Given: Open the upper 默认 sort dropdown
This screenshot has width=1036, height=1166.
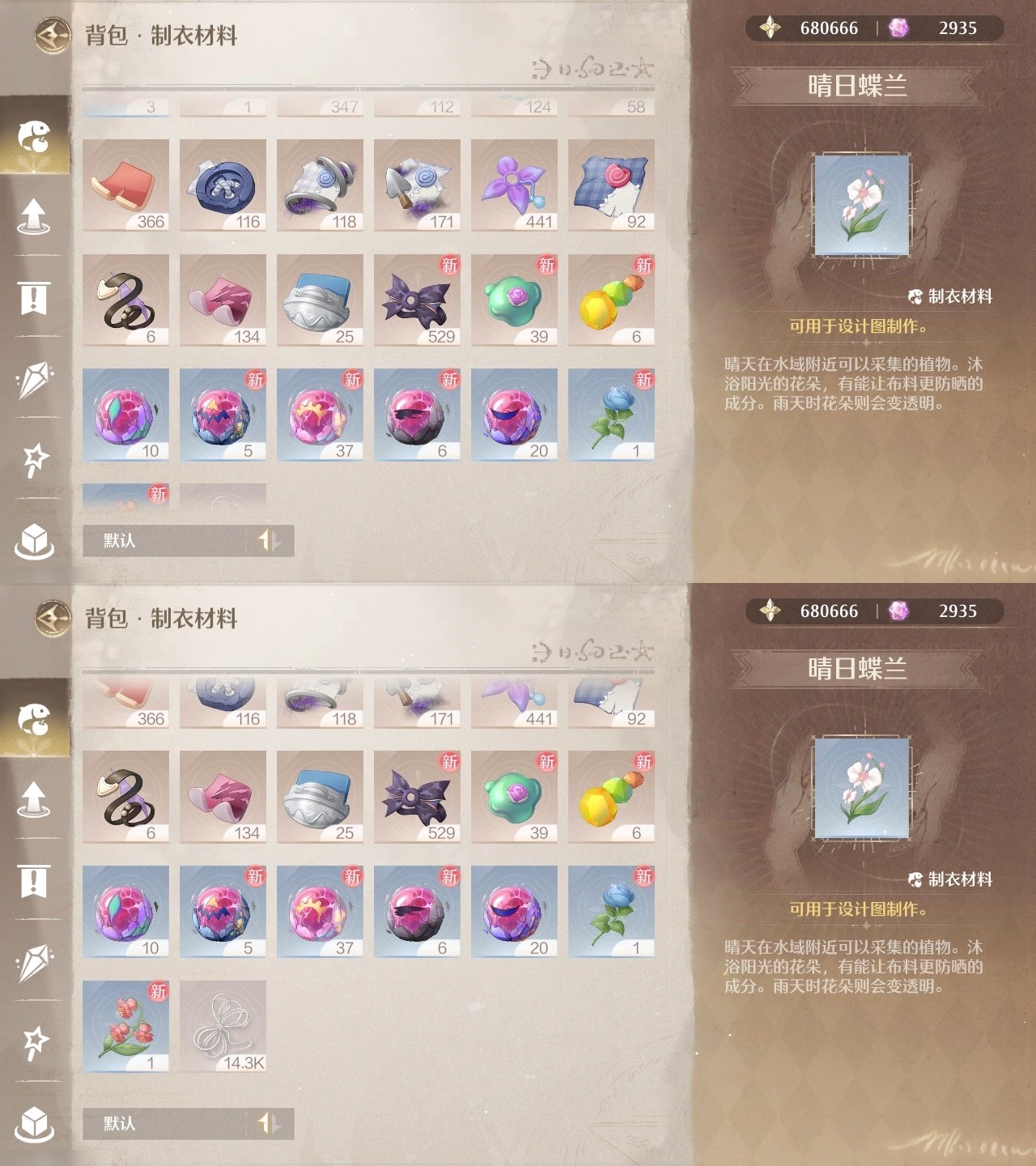Looking at the screenshot, I should pos(165,540).
